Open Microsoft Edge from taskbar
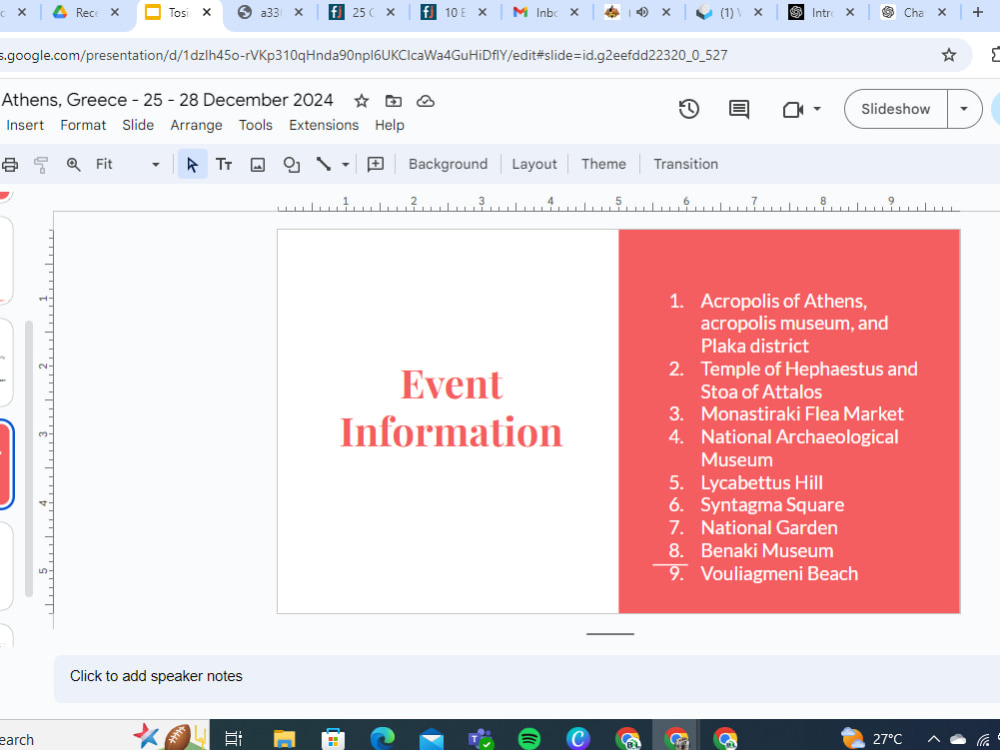 [x=382, y=739]
